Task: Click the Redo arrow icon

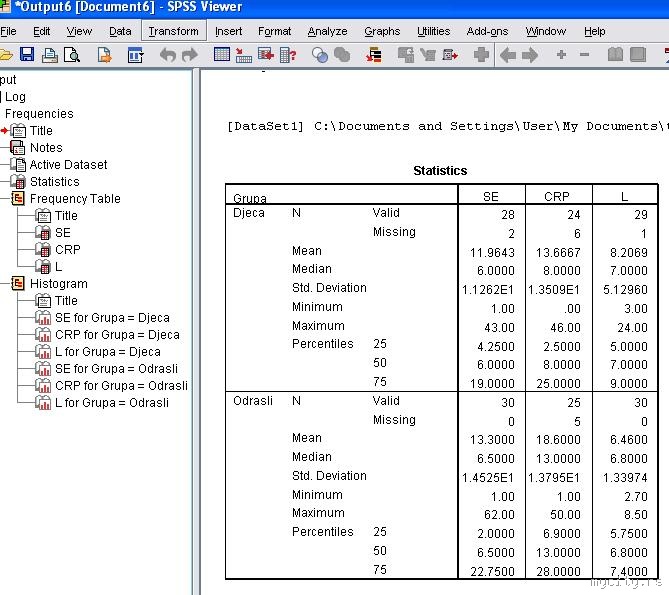Action: click(x=190, y=55)
